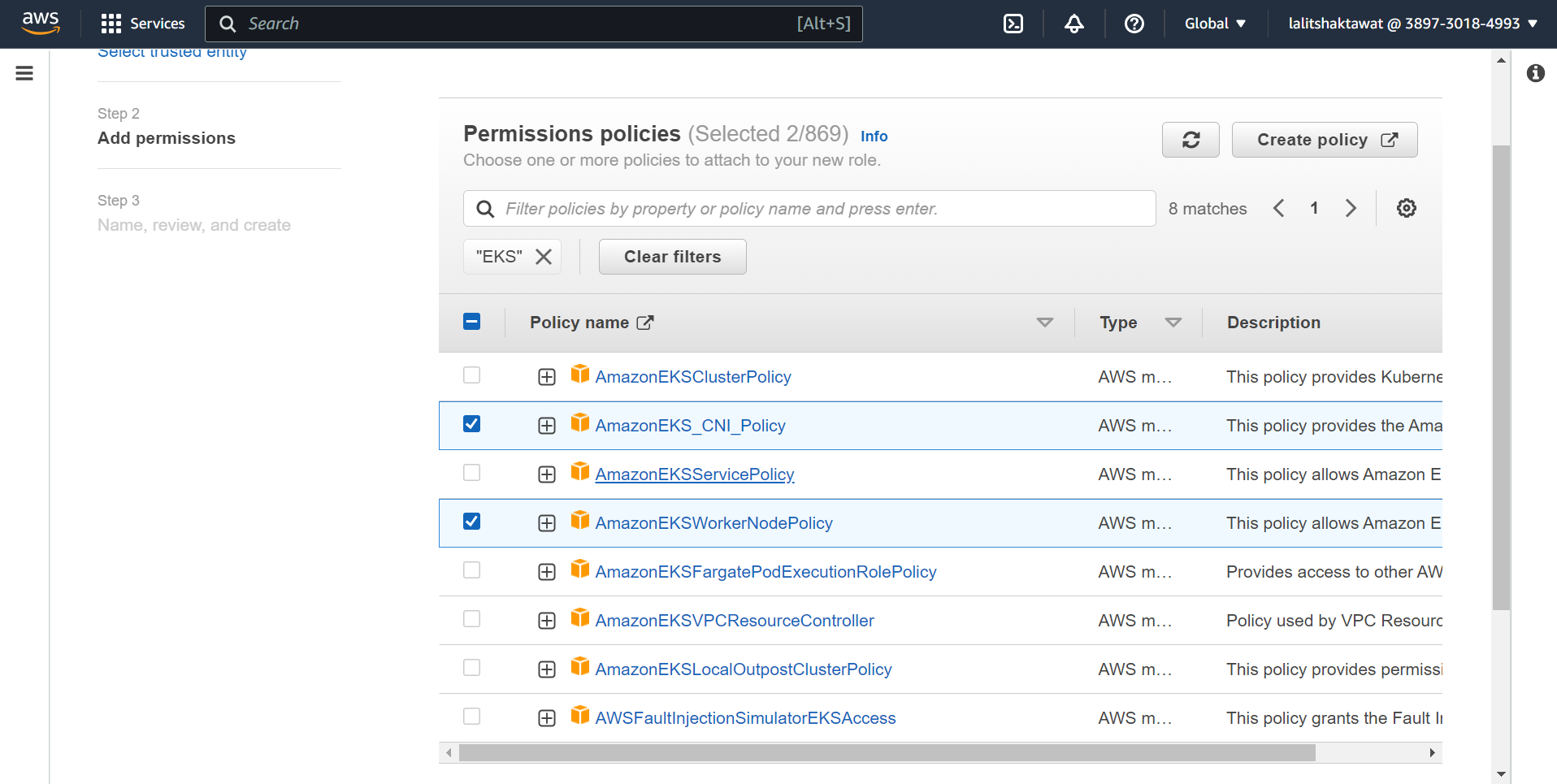
Task: Uncheck the AmazonEKS_CNI_Policy checkbox
Action: 471,424
